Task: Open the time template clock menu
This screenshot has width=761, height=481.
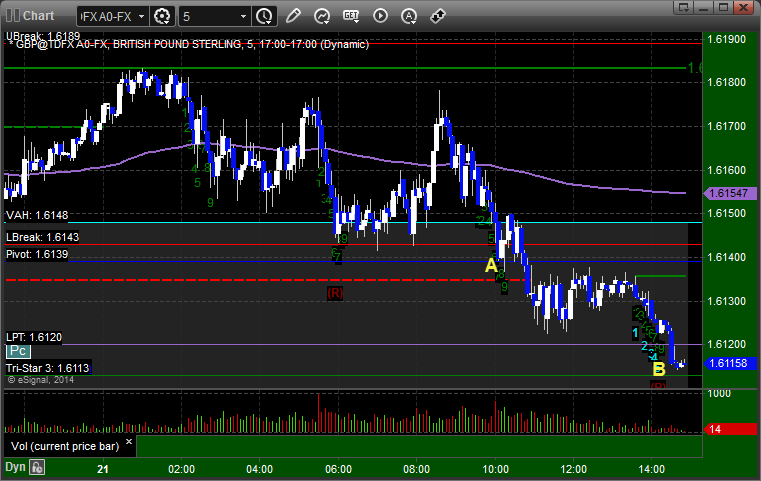Action: coord(265,16)
